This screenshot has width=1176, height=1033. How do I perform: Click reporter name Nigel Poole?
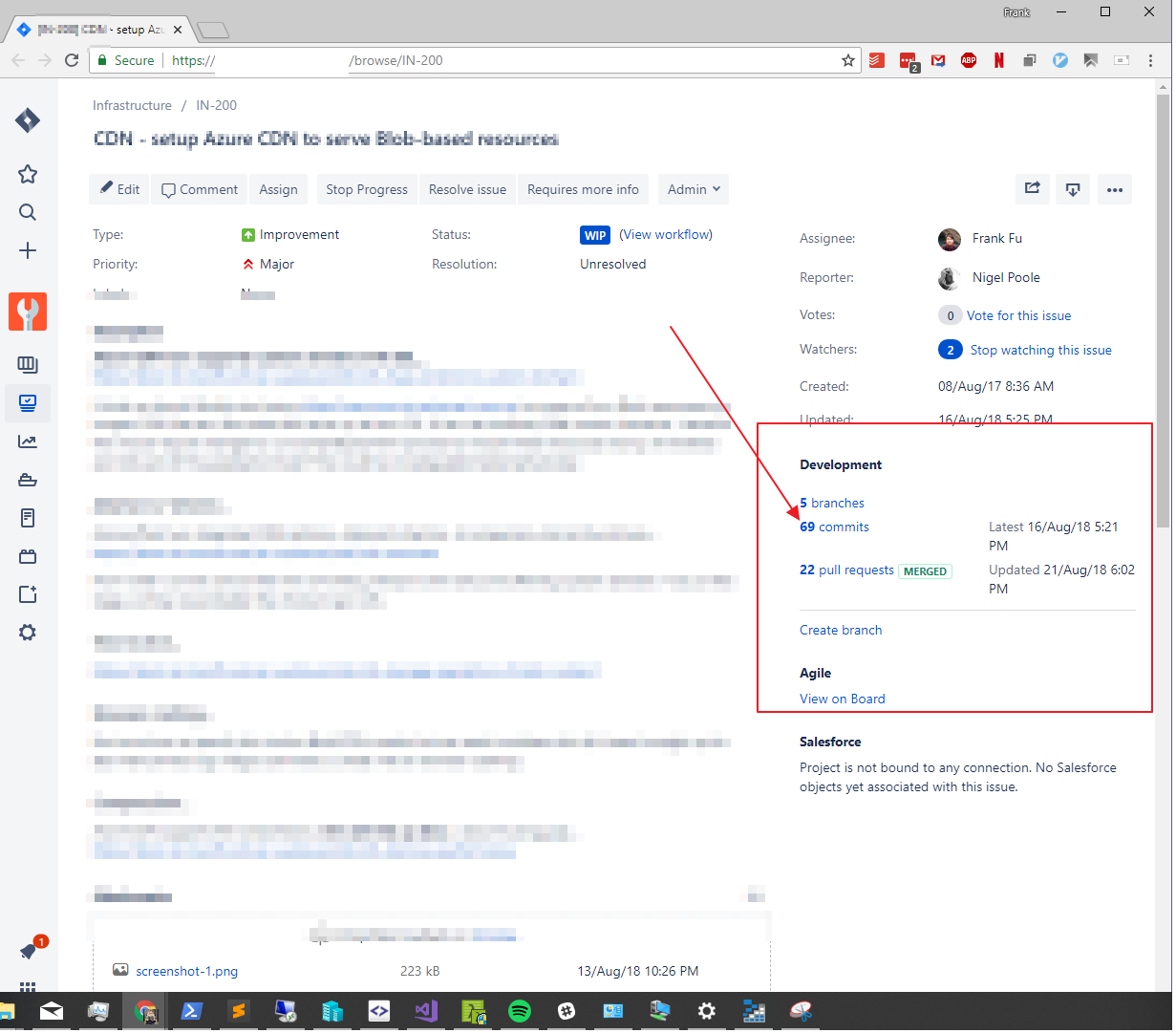click(1006, 277)
